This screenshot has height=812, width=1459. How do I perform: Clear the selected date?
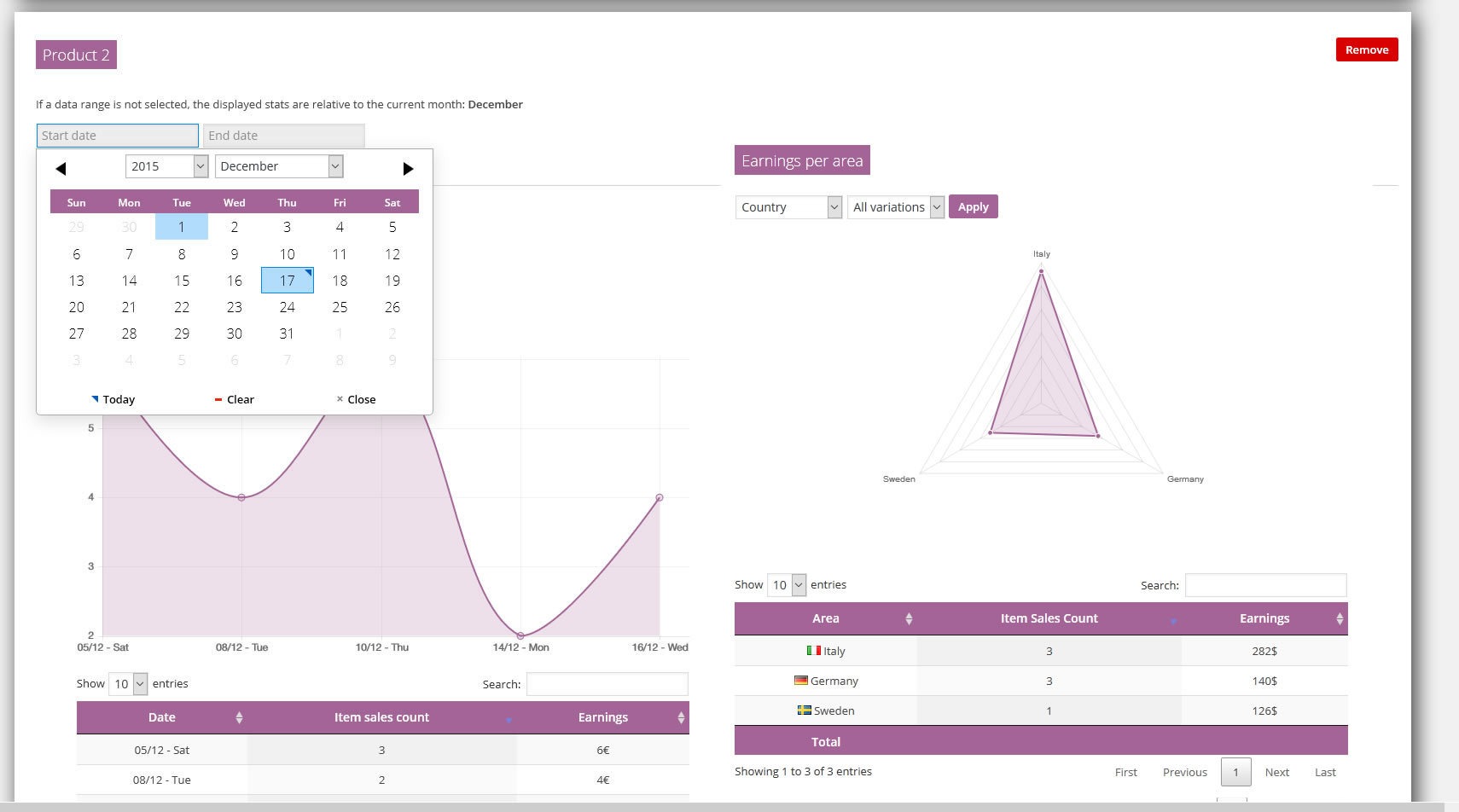234,399
